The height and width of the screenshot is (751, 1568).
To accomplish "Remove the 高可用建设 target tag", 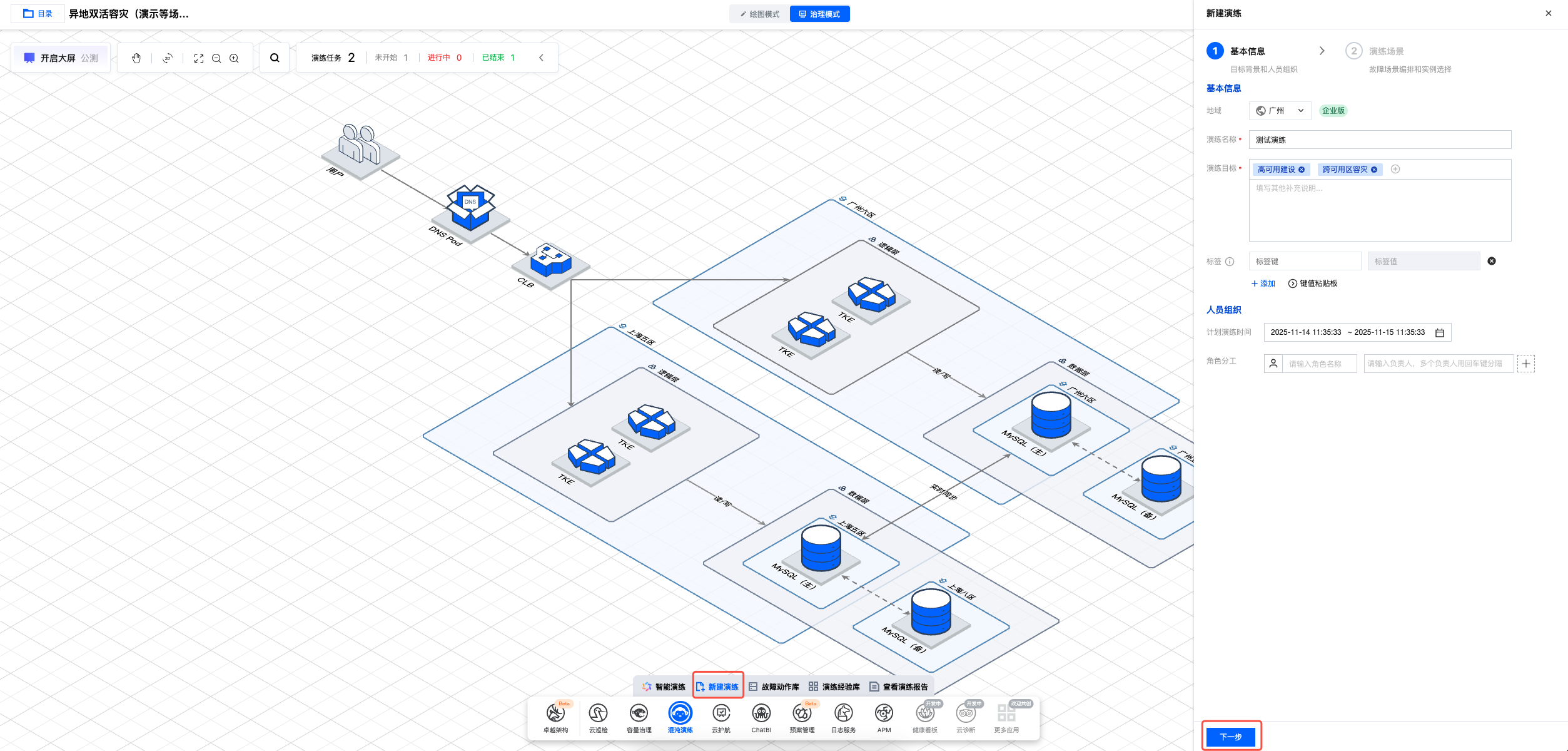I will (x=1302, y=170).
